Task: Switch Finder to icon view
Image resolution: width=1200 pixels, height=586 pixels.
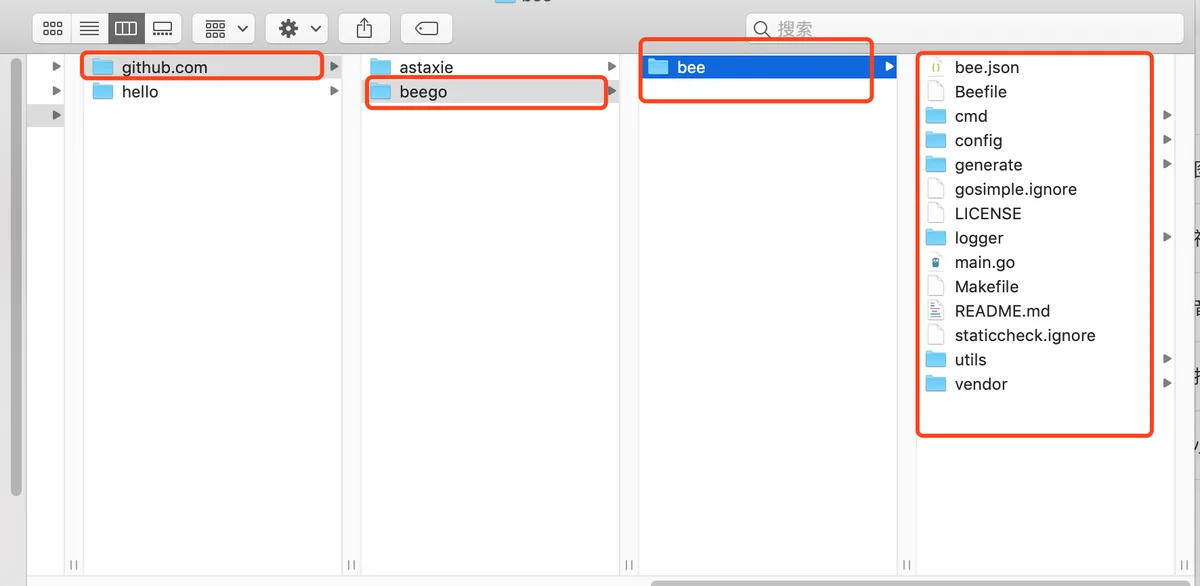Action: [53, 29]
